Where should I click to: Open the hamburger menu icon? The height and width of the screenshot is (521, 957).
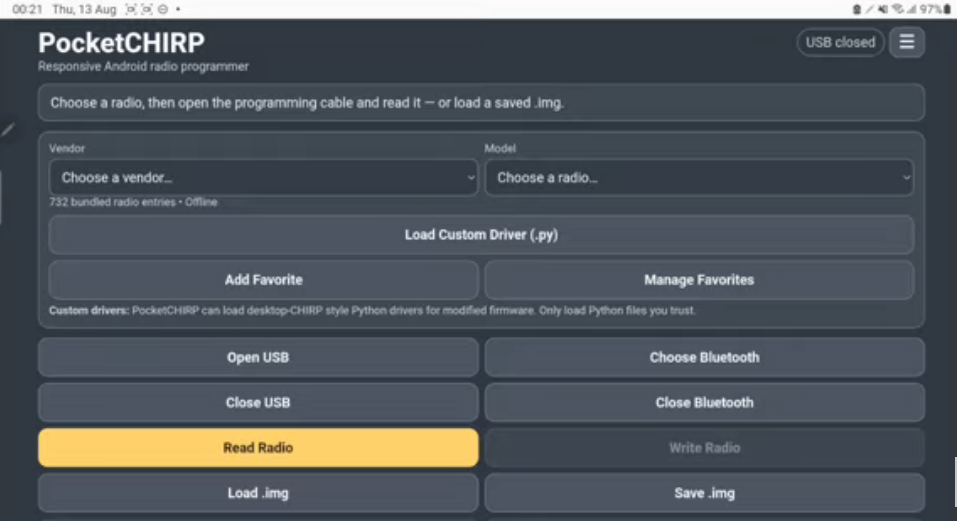click(x=906, y=42)
